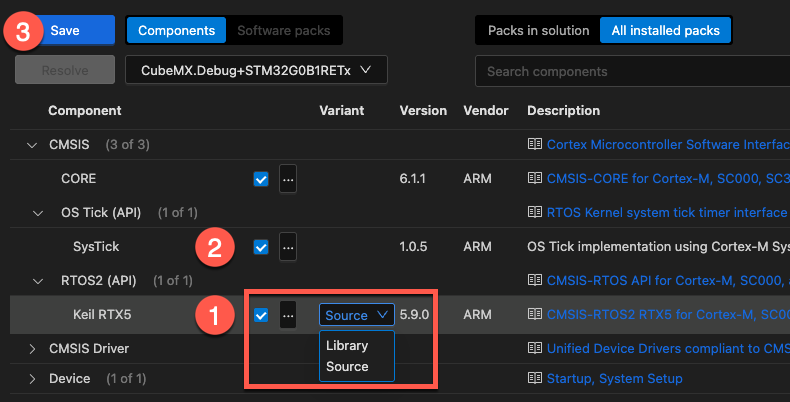Open the book icon beside CMSIS-RTOS2 RTX5 description

[535, 315]
